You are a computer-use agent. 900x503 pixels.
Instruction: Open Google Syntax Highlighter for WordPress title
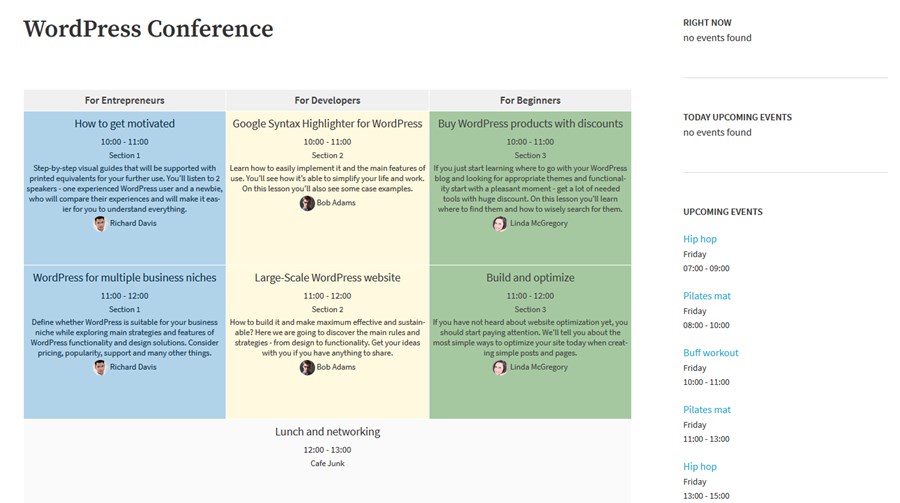click(327, 123)
